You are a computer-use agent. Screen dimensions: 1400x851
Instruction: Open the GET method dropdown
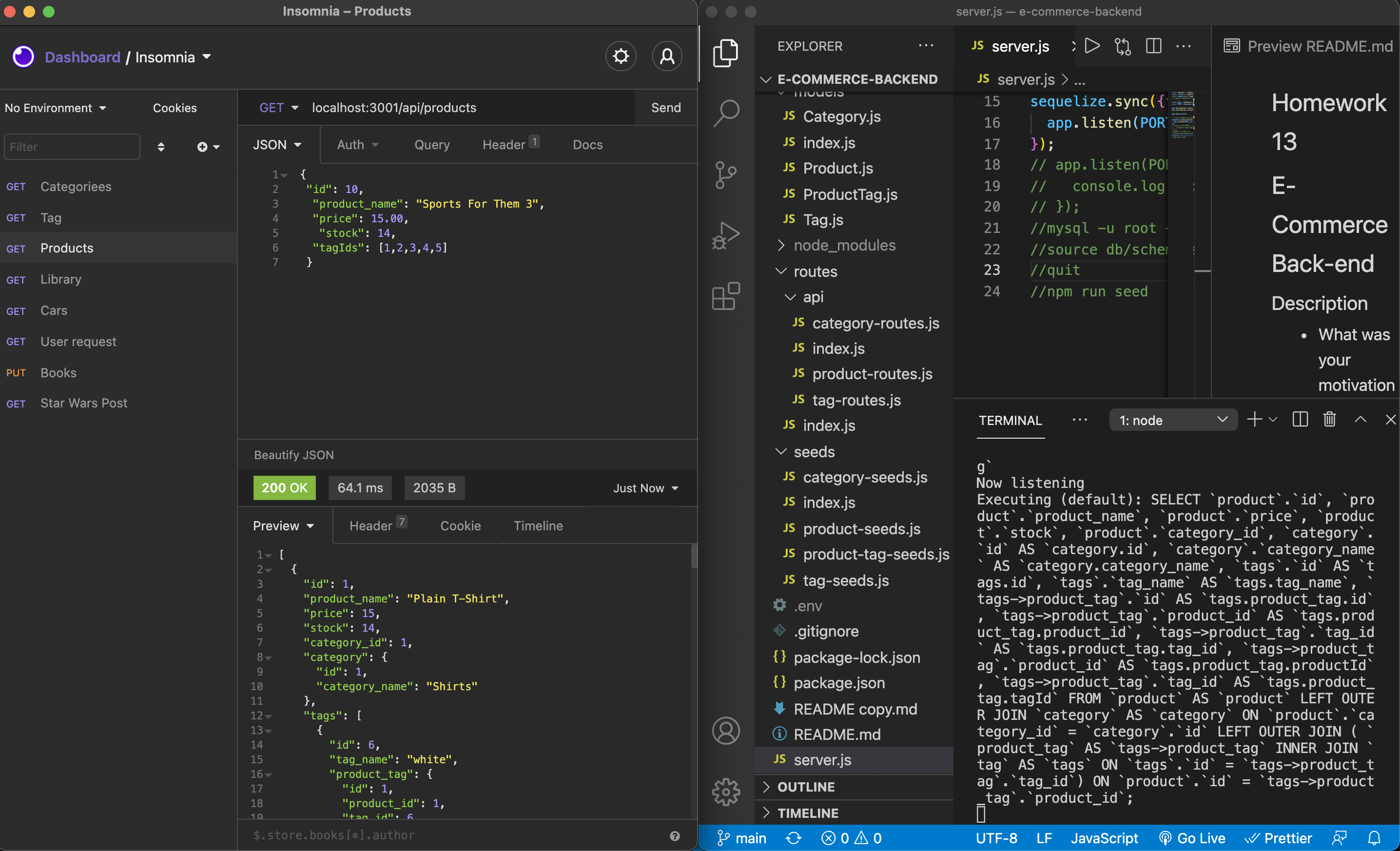278,107
